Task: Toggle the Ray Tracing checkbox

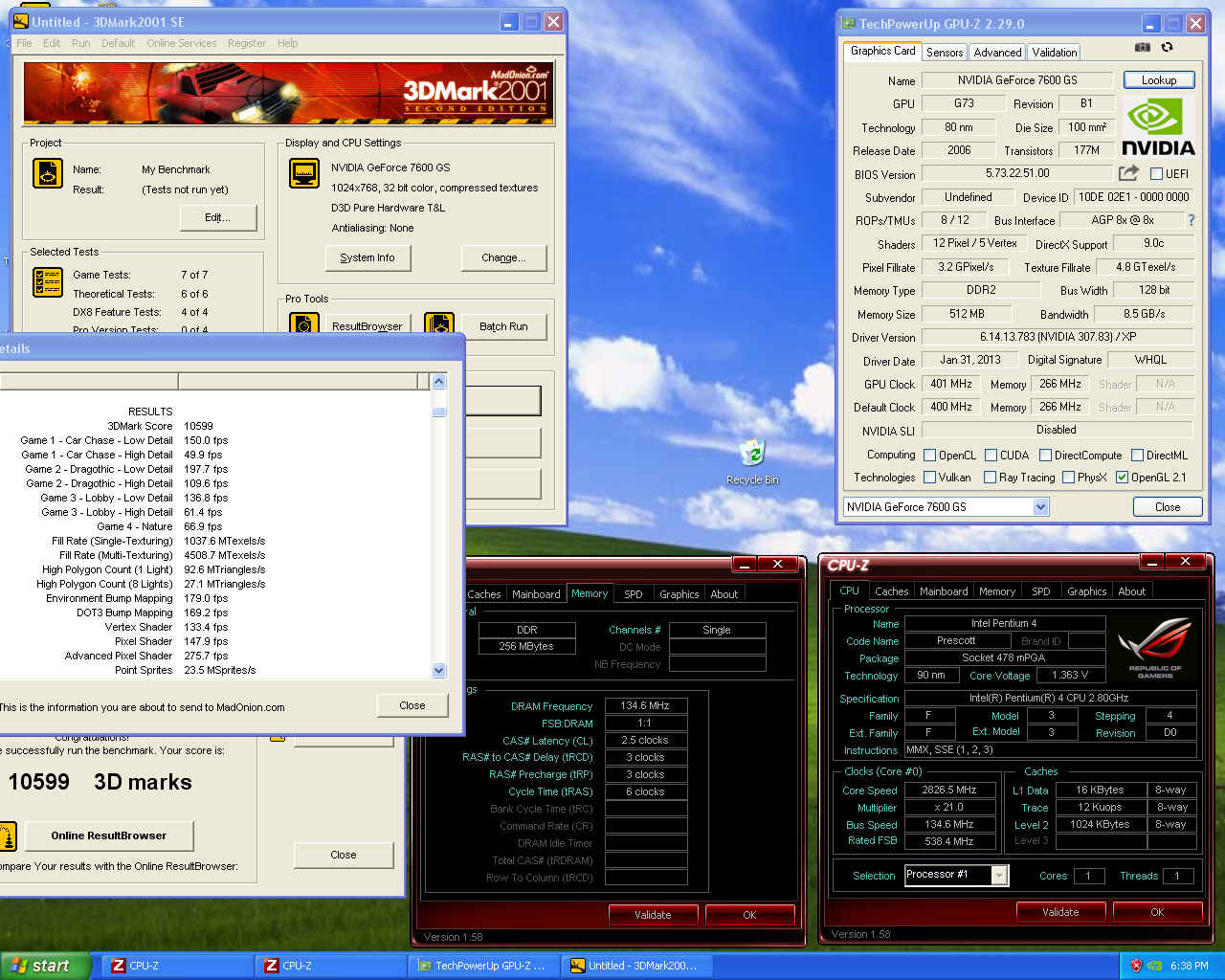Action: 990,478
